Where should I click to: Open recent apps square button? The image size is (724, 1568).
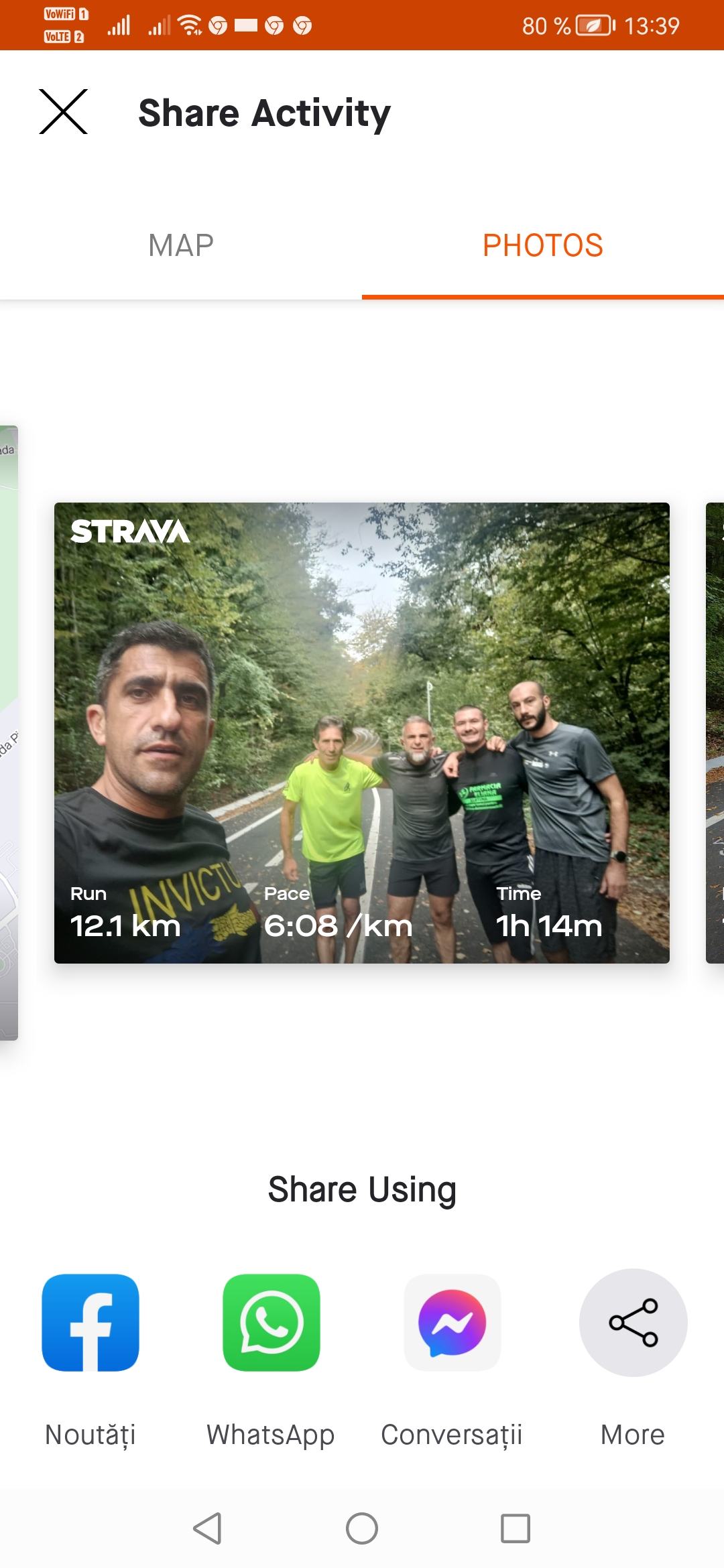pyautogui.click(x=516, y=1528)
